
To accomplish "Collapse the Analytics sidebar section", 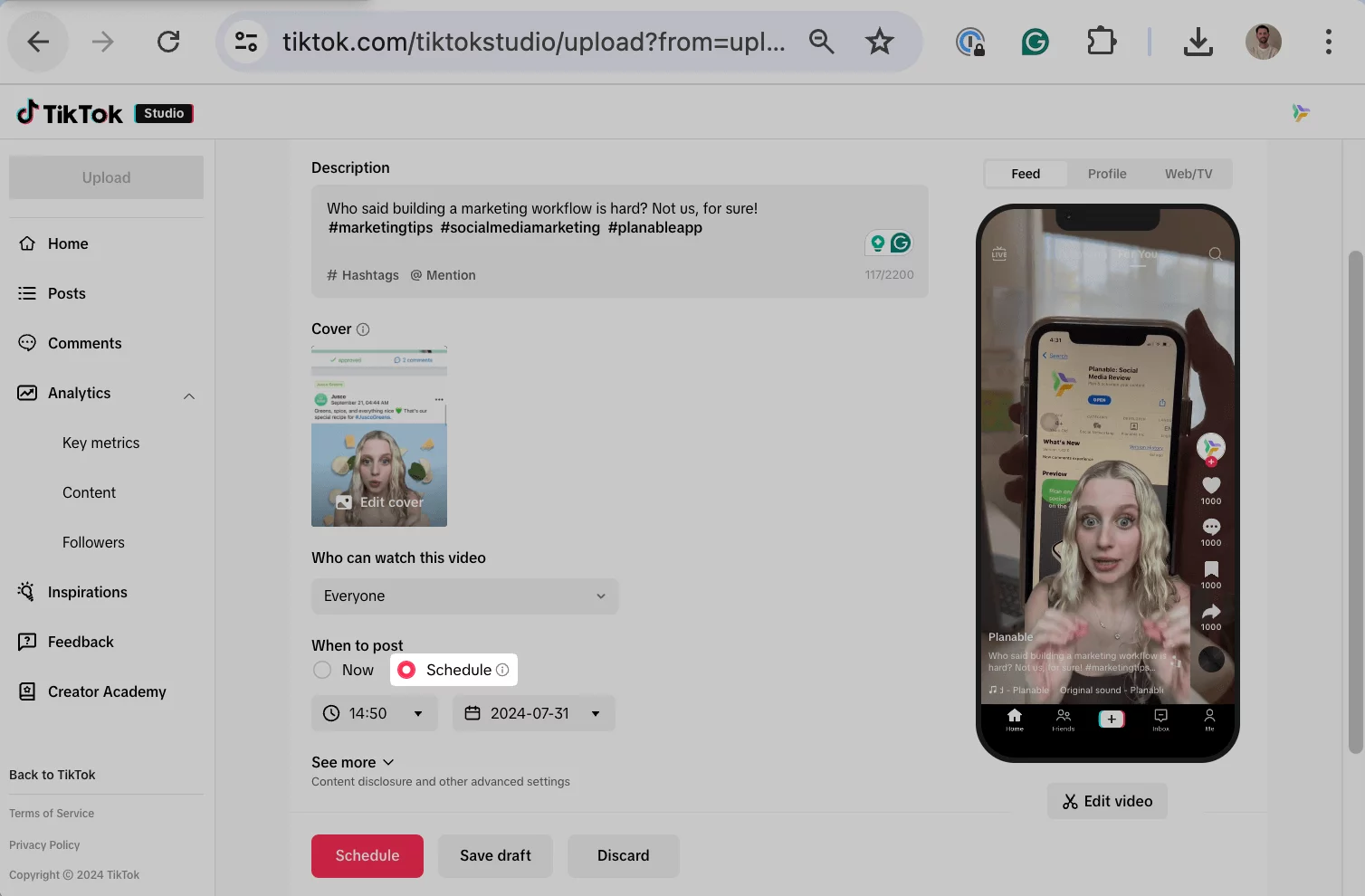I will tap(189, 396).
